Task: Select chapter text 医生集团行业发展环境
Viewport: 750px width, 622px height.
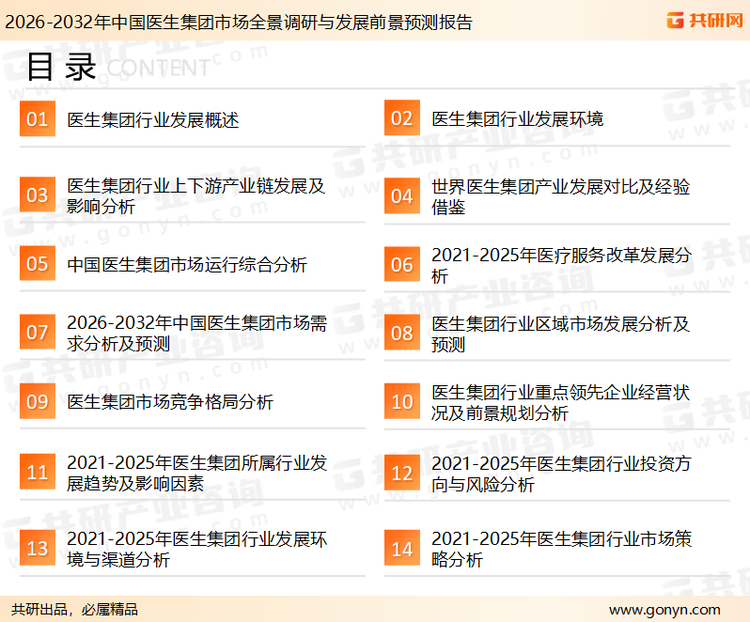Action: click(x=518, y=119)
